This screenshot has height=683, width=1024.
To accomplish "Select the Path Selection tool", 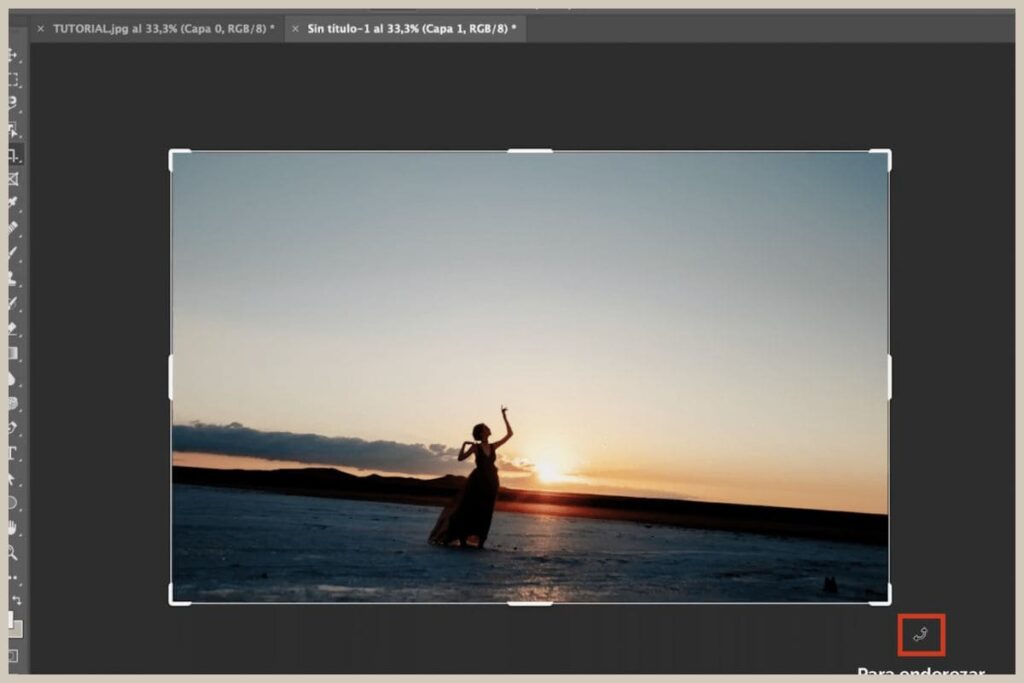I will point(12,479).
